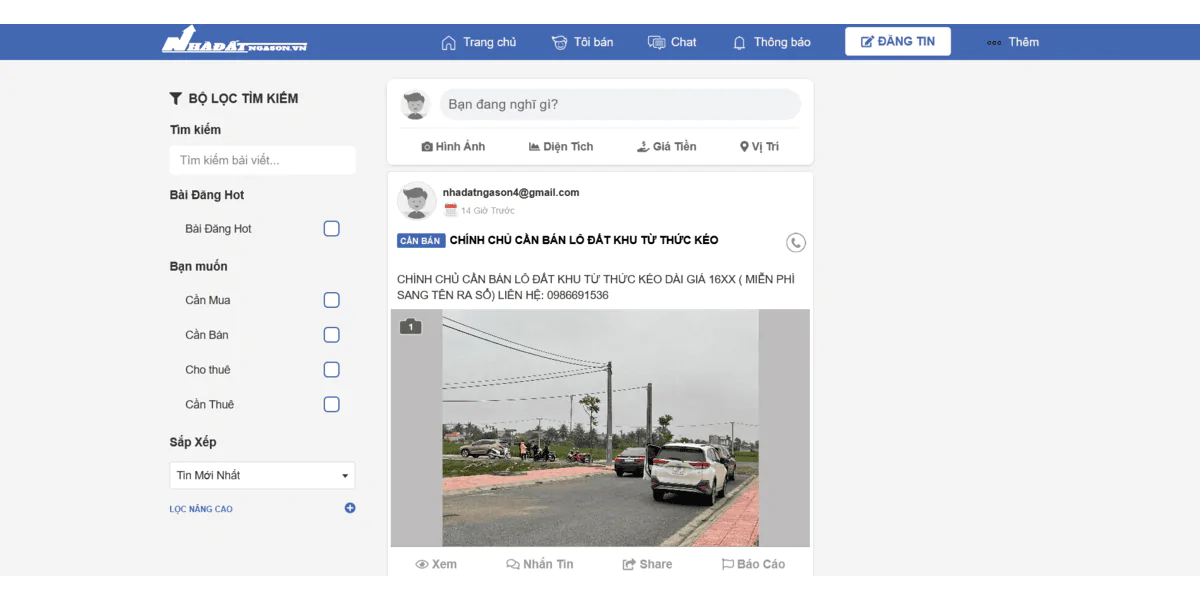Choose the Giá Tiền price option
1200x600 pixels.
(666, 146)
